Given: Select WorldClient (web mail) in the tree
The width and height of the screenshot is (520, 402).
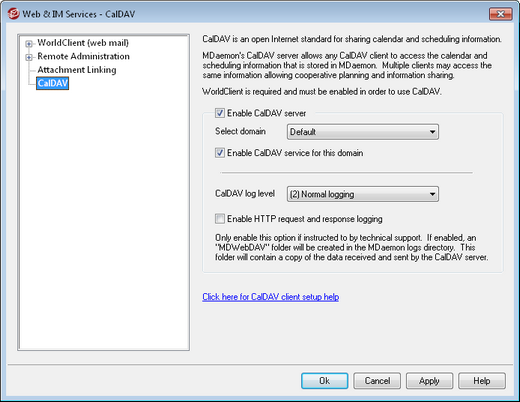Looking at the screenshot, I should 83,43.
